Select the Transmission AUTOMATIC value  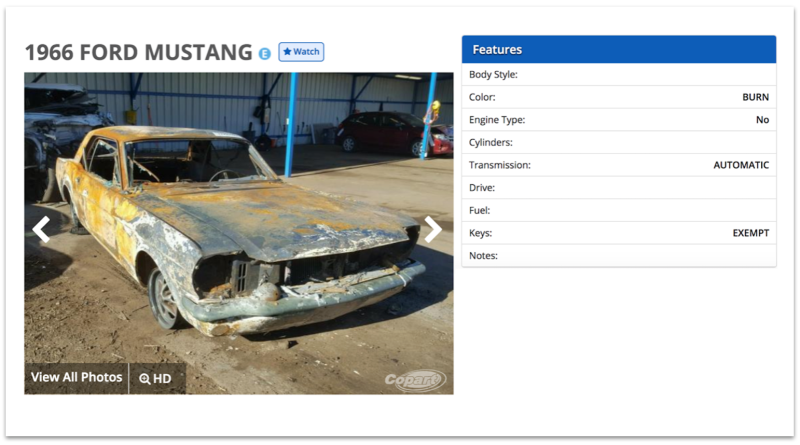[741, 165]
